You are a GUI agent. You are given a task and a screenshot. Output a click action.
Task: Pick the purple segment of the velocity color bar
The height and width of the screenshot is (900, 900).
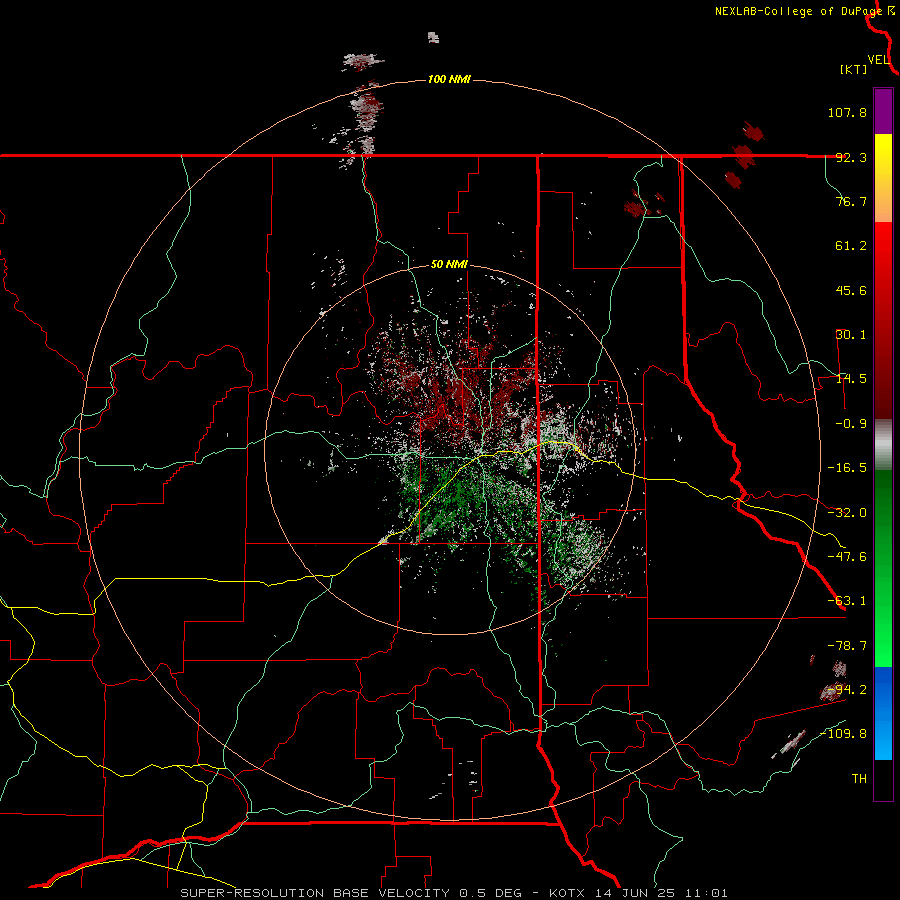pos(883,111)
